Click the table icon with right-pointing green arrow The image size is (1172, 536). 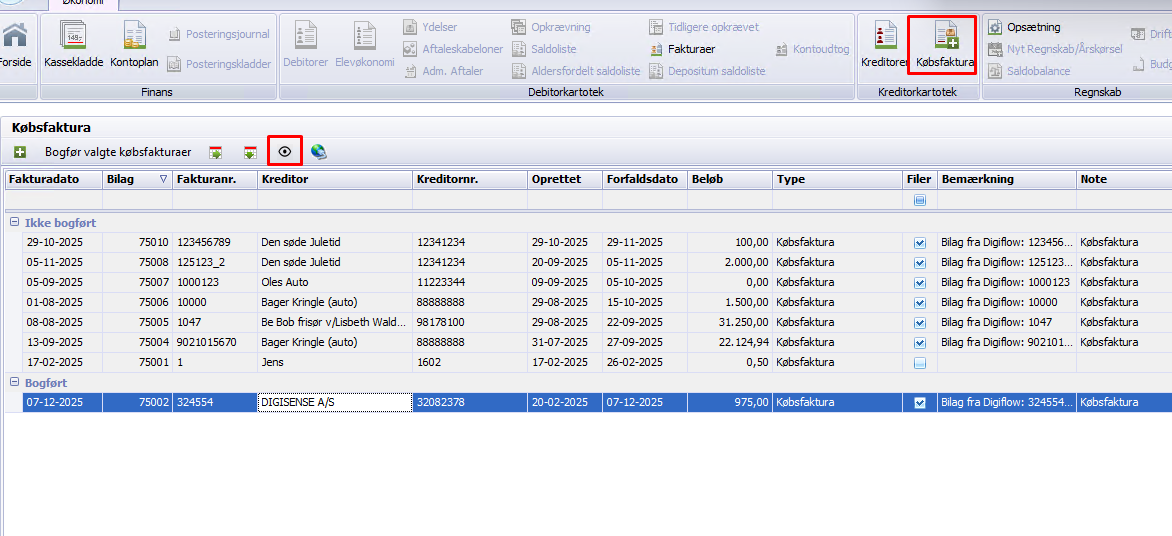click(215, 153)
